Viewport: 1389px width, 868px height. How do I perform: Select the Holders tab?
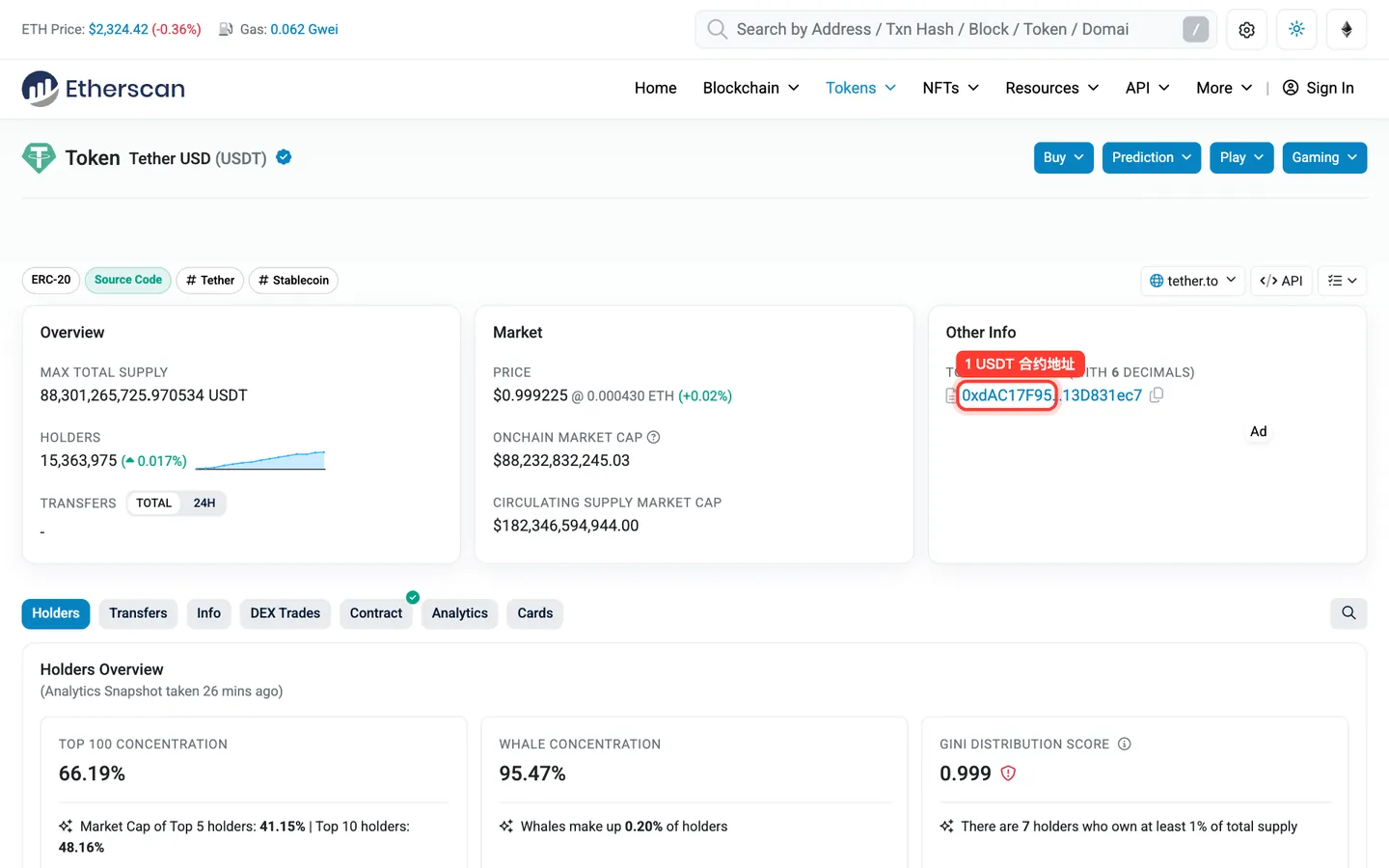click(56, 613)
